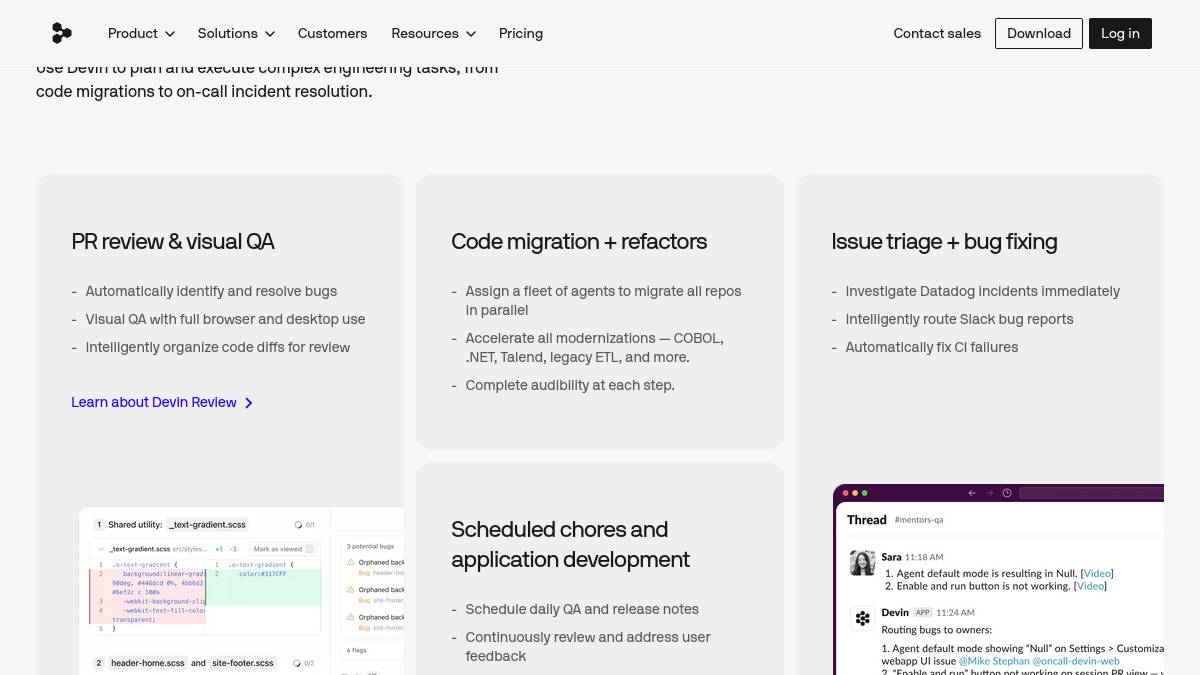Select the _text-gradient.scss filename tag in Shared utility heading
Screen dimensions: 1200x675
click(207, 525)
